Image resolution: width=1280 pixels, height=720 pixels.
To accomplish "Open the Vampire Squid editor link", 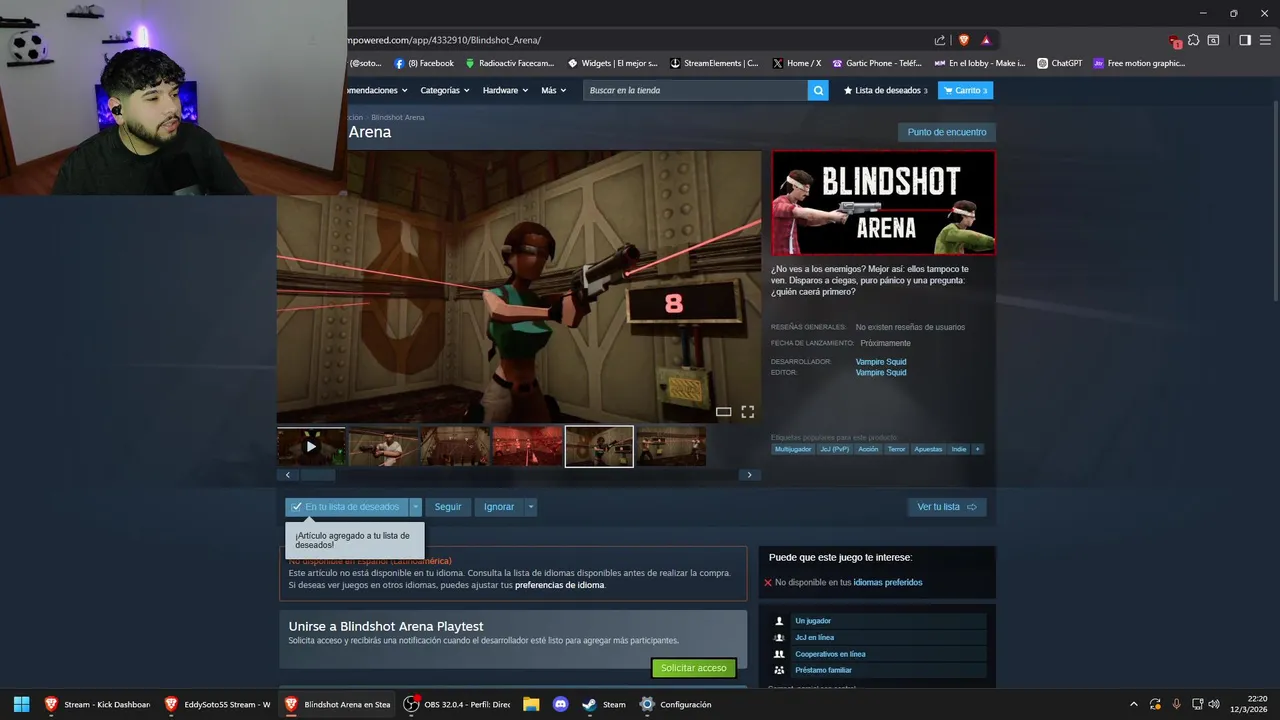I will tap(881, 372).
